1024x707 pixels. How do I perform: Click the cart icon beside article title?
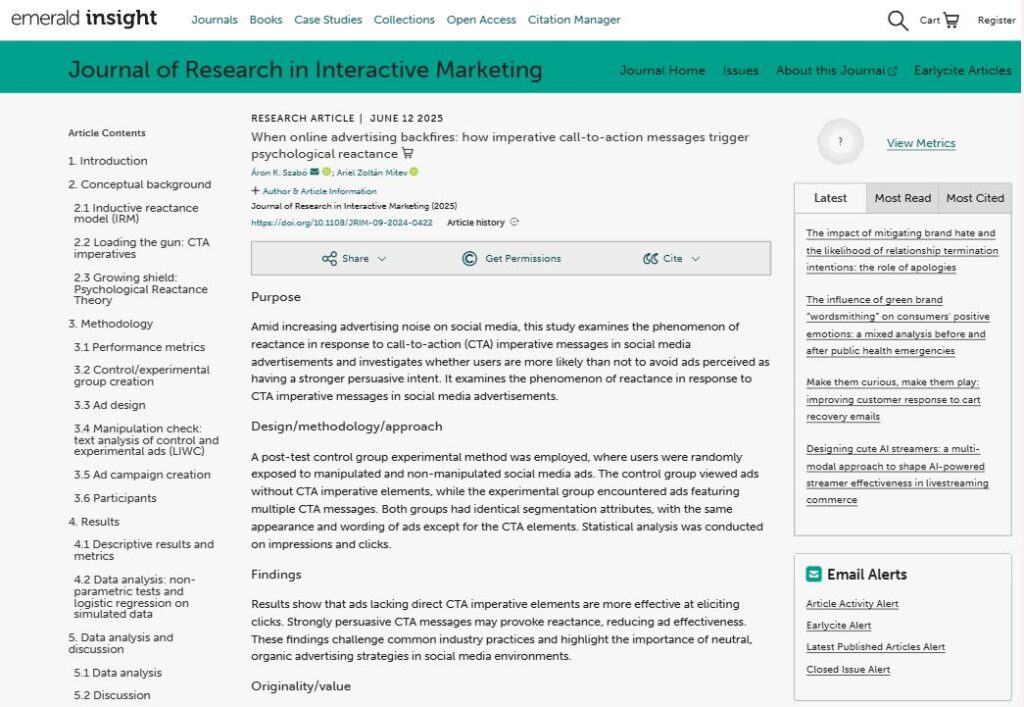click(407, 154)
